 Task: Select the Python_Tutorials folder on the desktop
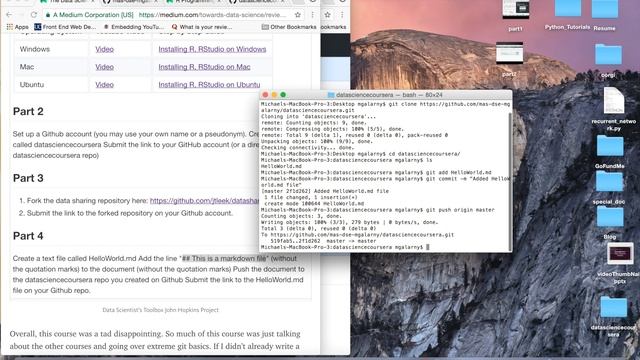[567, 15]
